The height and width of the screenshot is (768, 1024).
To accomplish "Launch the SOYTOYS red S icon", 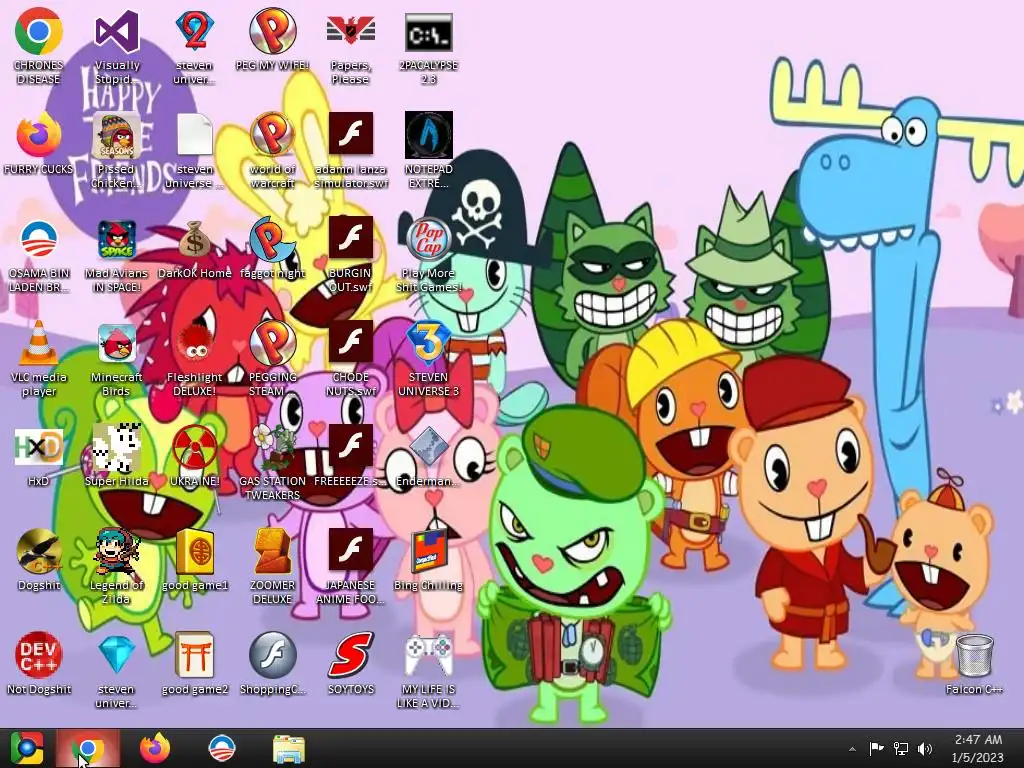I will [x=351, y=655].
